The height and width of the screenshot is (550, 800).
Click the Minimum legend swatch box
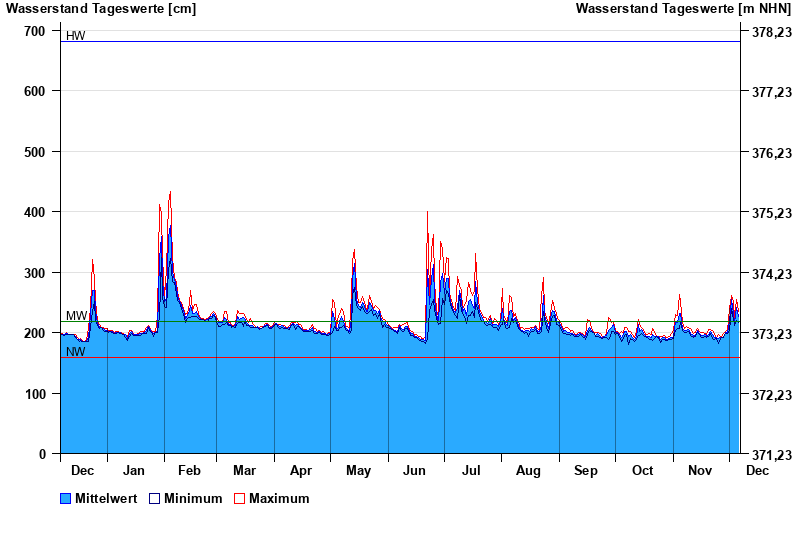154,498
